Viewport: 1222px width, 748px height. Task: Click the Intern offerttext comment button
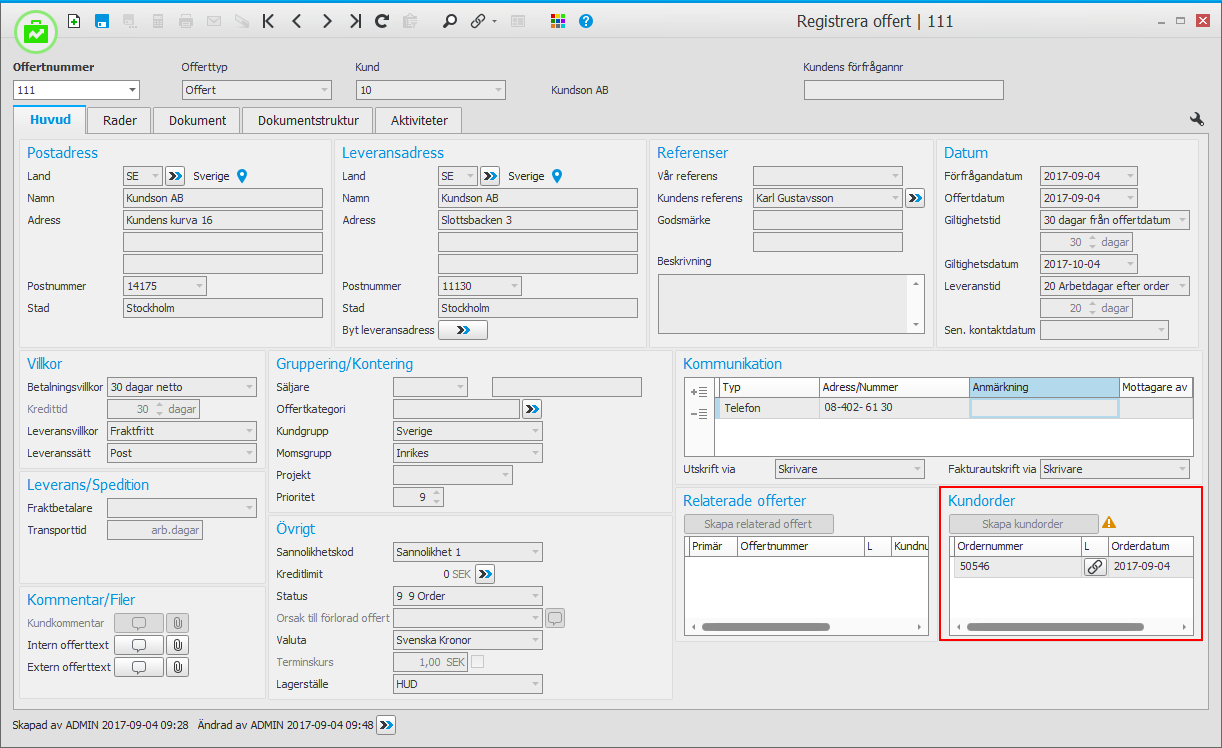coord(139,645)
